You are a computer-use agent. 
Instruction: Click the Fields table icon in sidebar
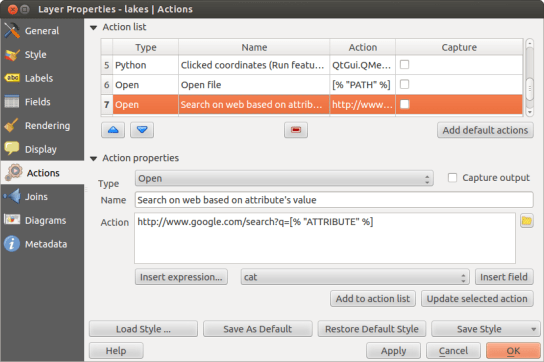[x=12, y=102]
